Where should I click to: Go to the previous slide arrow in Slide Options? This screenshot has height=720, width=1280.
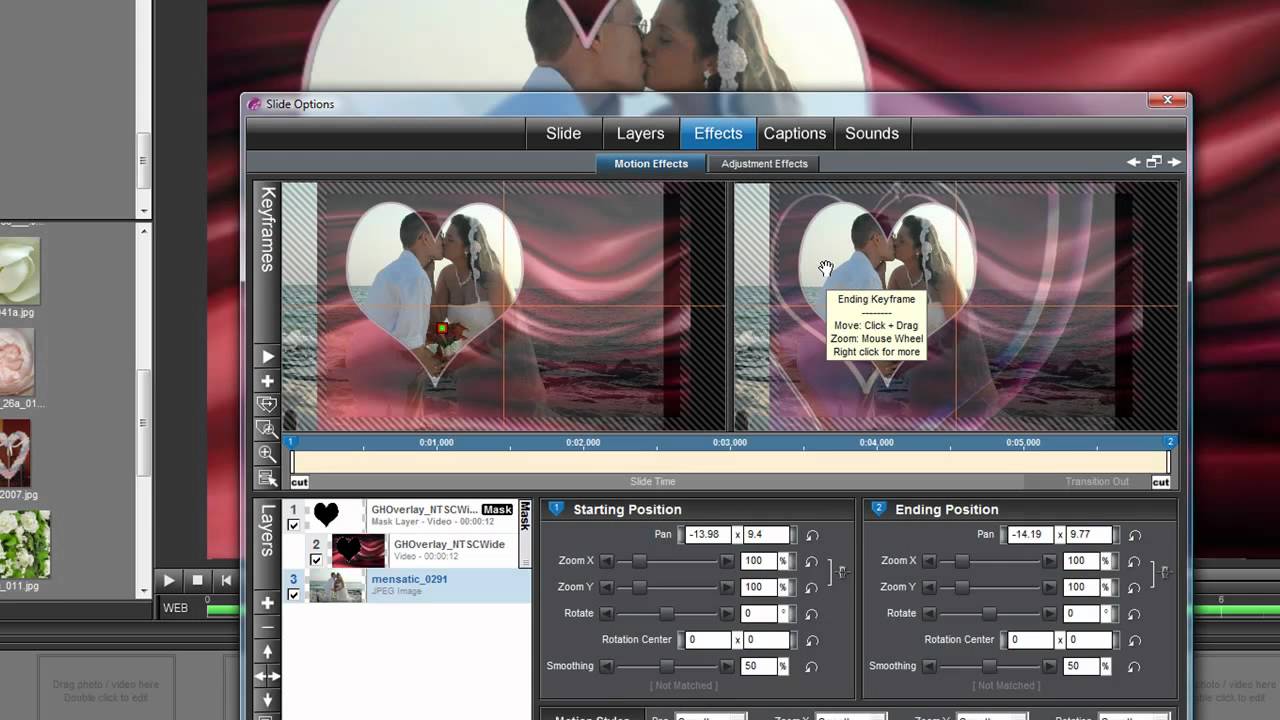point(1134,162)
